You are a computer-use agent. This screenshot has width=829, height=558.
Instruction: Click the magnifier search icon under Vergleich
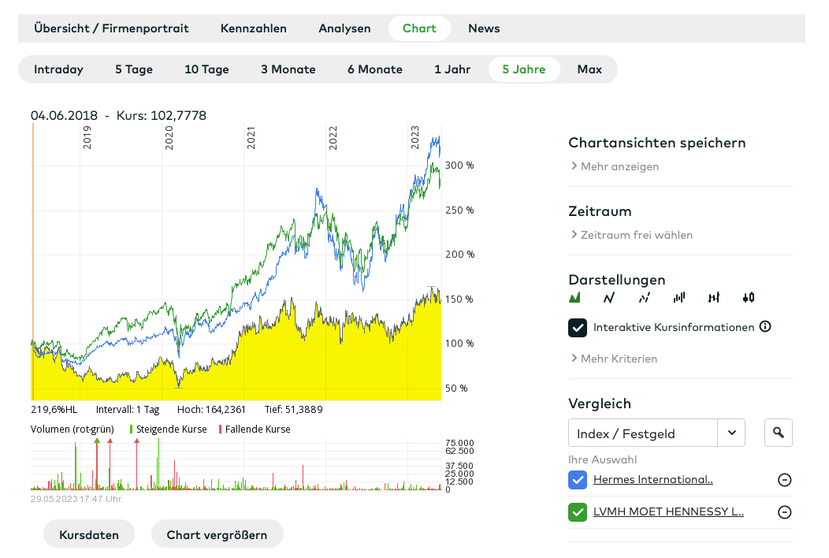click(778, 433)
